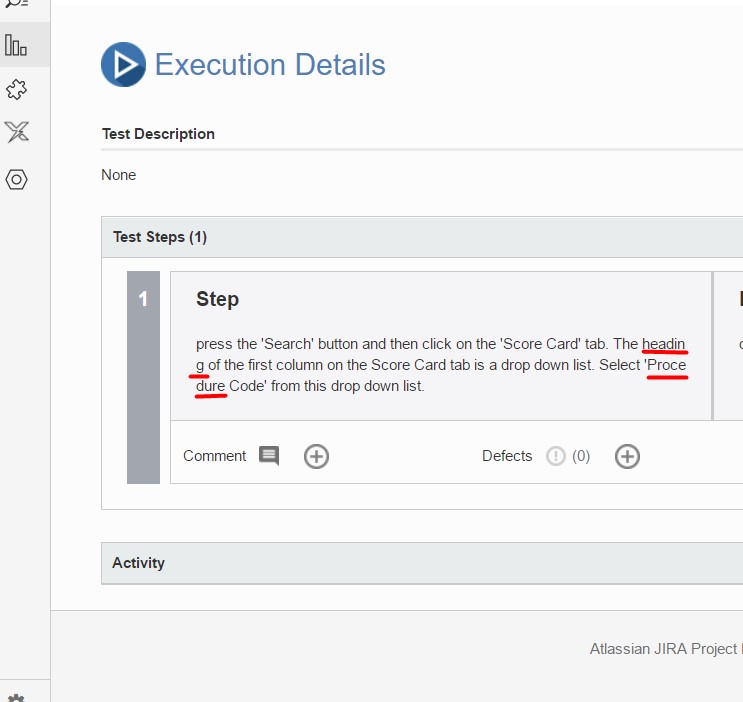Click the 'Comment' label
743x702 pixels.
point(215,456)
